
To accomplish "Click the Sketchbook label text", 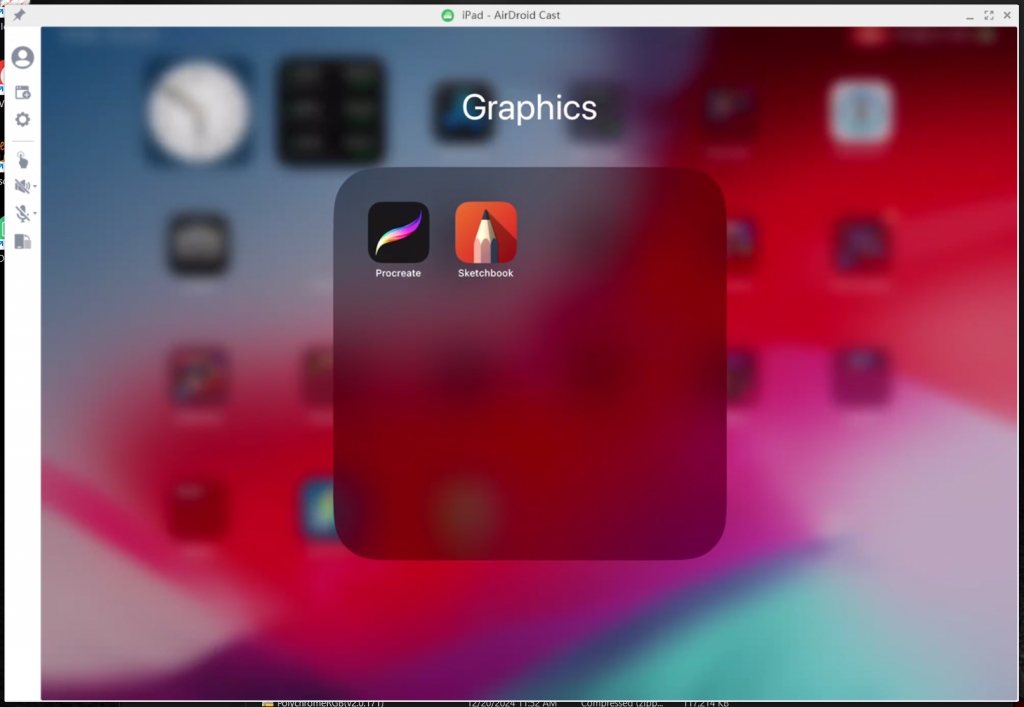I will point(485,273).
